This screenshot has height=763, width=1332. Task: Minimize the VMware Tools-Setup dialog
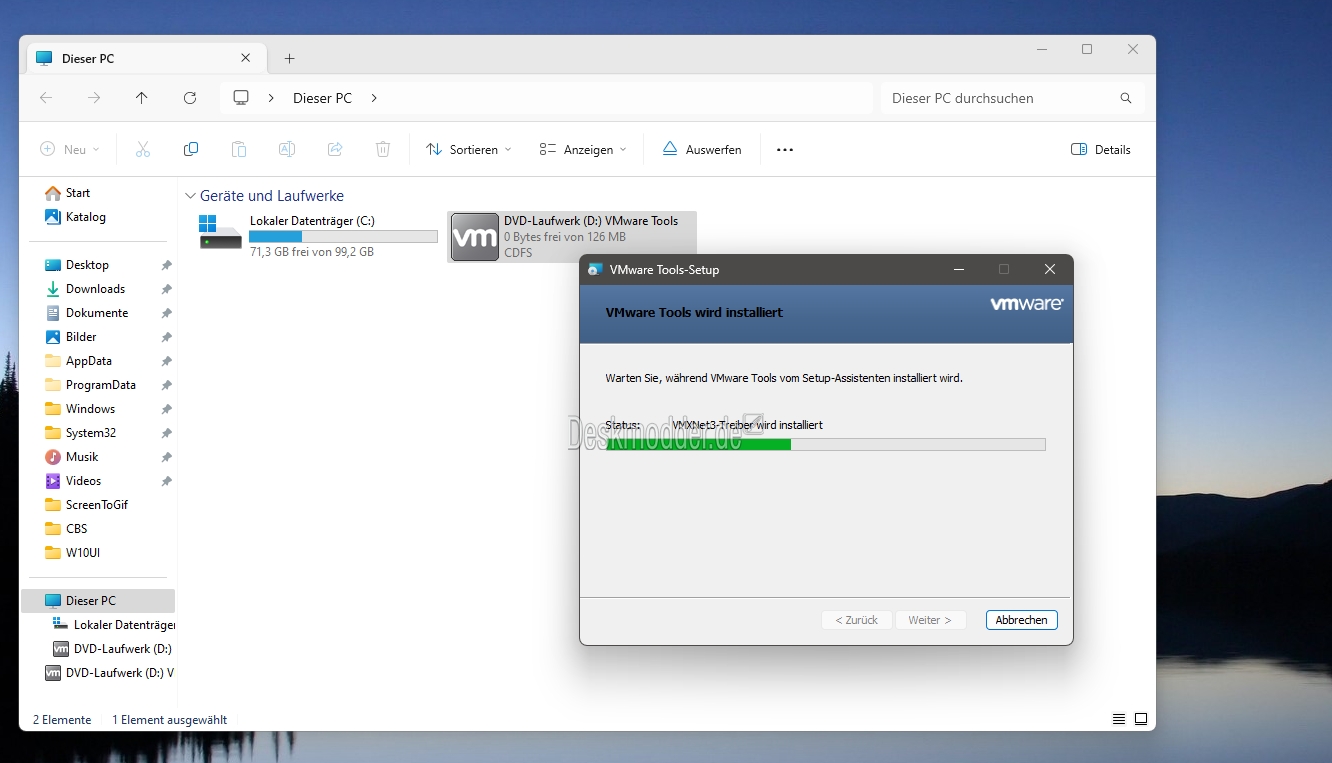(x=959, y=269)
